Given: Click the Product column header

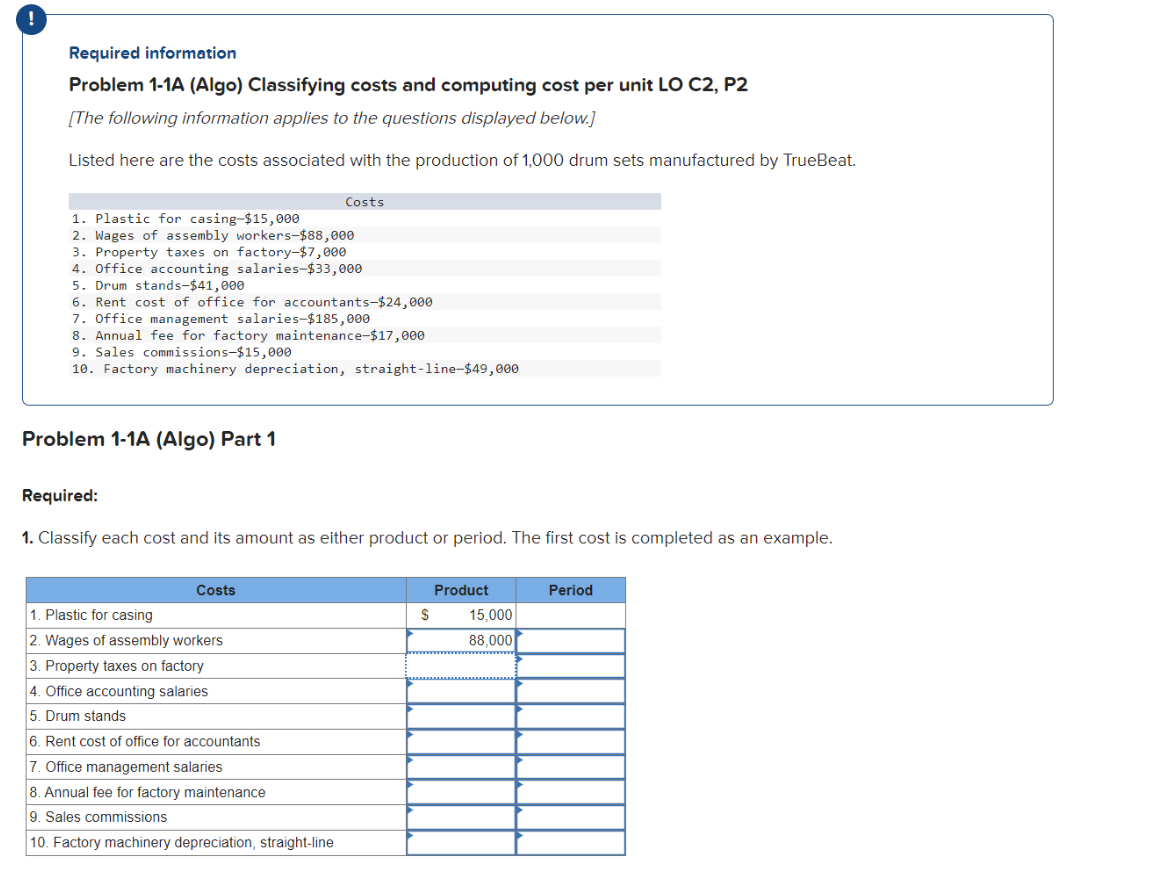Looking at the screenshot, I should (461, 590).
